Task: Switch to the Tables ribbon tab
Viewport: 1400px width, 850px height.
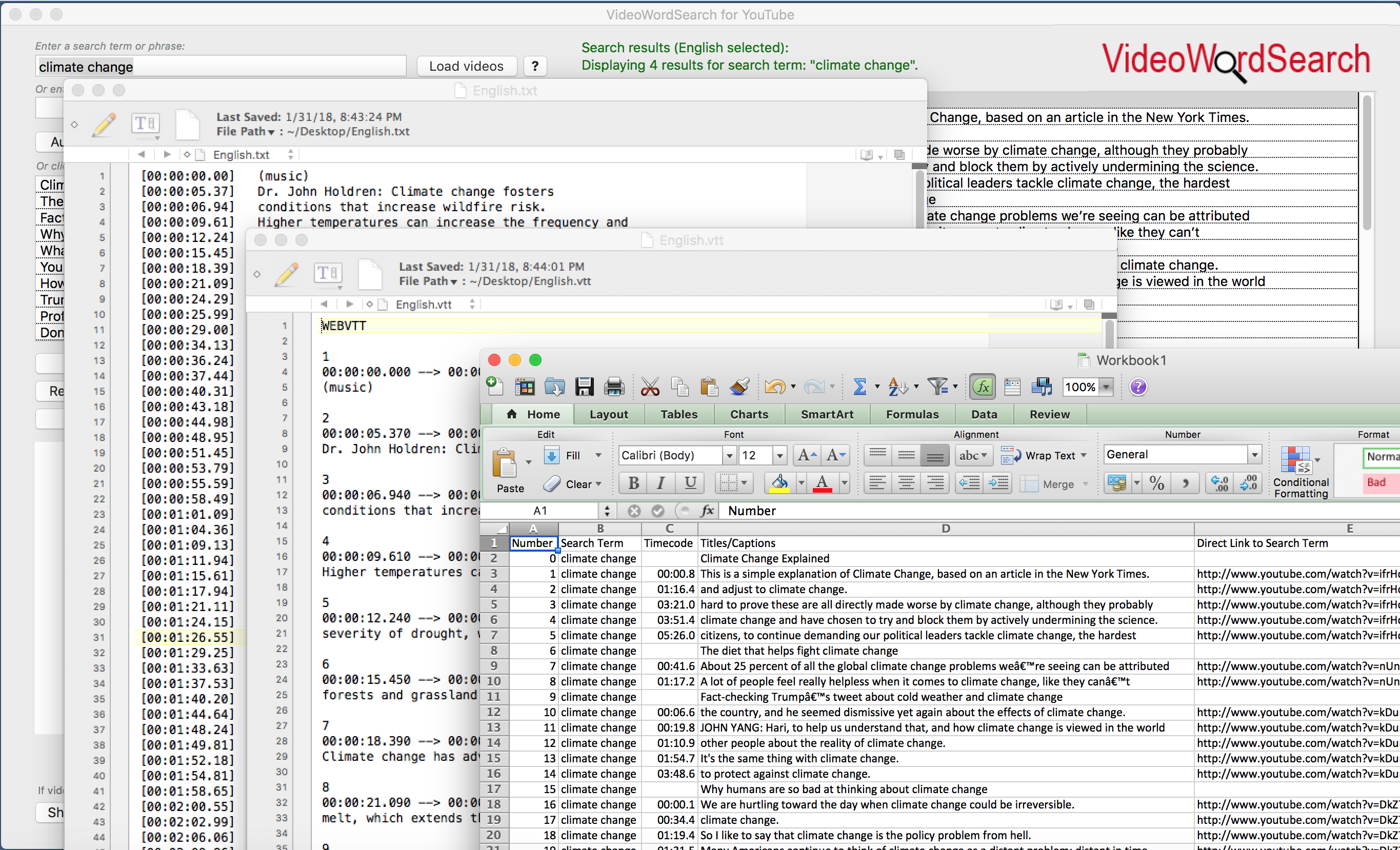Action: click(x=679, y=414)
